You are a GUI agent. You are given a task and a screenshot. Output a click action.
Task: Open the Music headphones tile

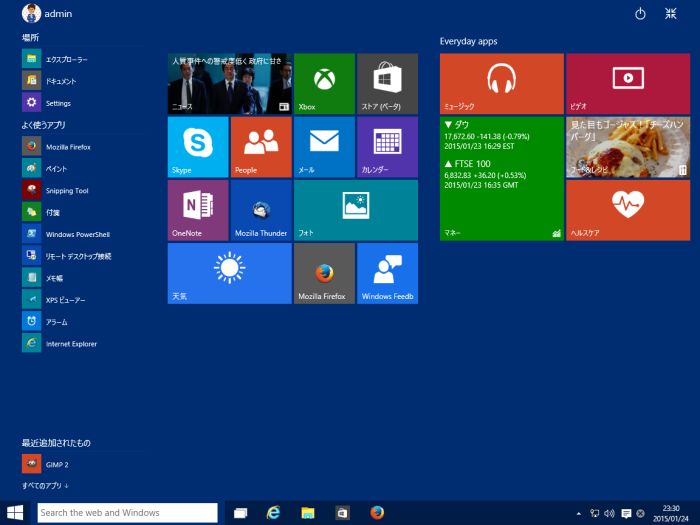pyautogui.click(x=501, y=84)
